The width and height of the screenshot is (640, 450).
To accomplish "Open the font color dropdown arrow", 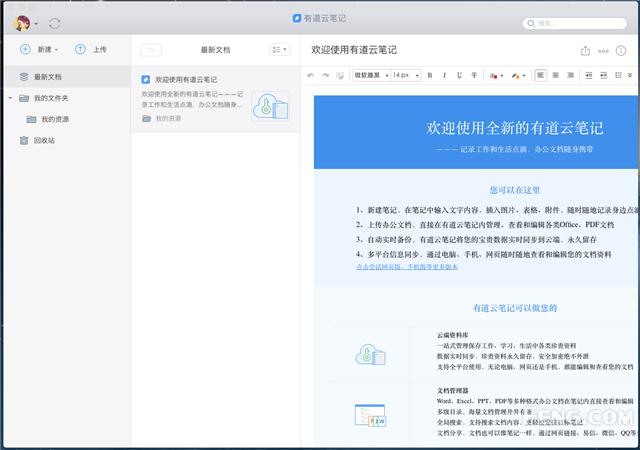I will (502, 76).
